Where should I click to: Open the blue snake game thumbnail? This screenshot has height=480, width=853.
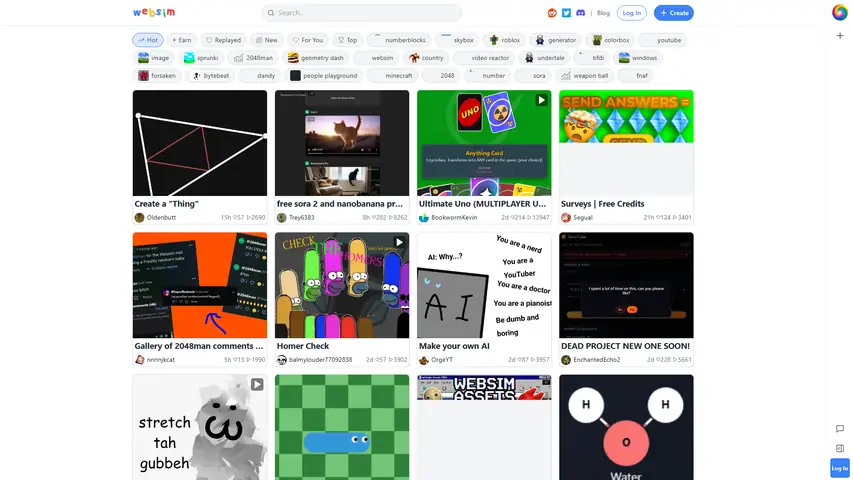(342, 427)
